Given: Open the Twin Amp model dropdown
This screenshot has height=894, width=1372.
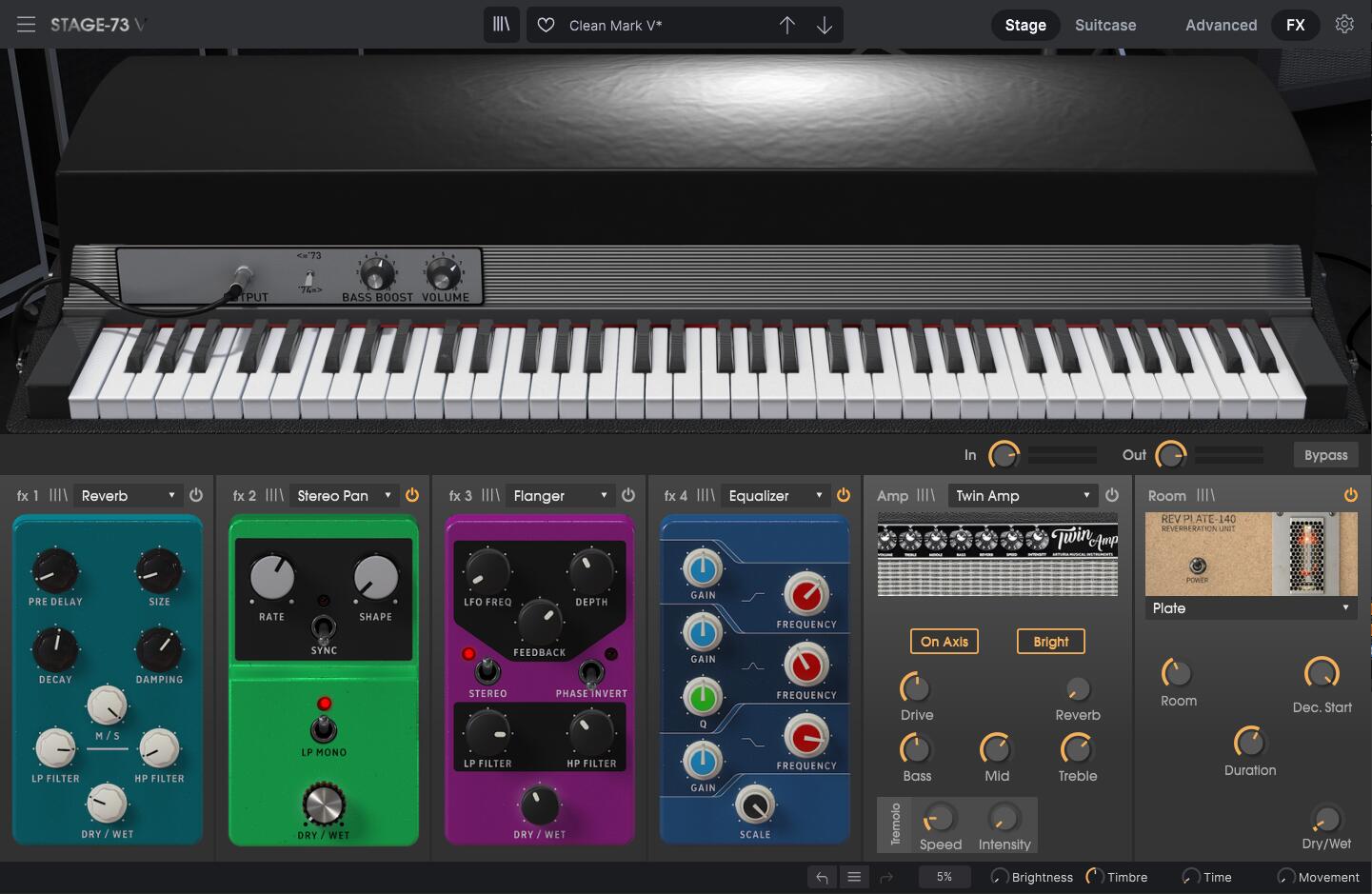Looking at the screenshot, I should coord(1023,495).
